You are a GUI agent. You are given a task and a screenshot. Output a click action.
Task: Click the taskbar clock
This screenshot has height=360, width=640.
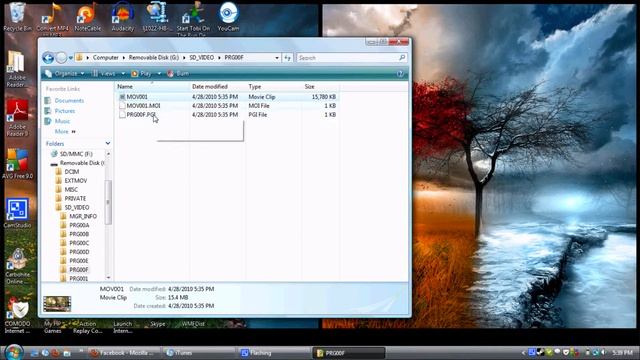(622, 352)
